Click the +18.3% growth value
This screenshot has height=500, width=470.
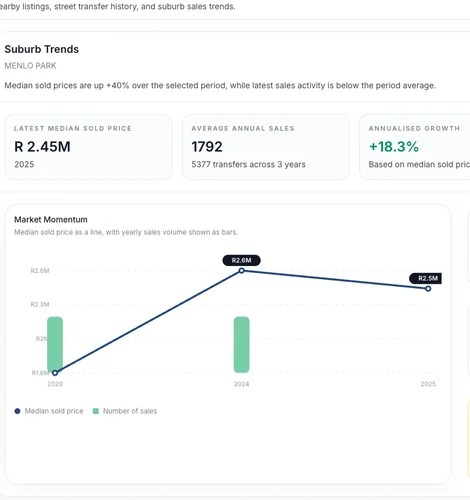[394, 147]
